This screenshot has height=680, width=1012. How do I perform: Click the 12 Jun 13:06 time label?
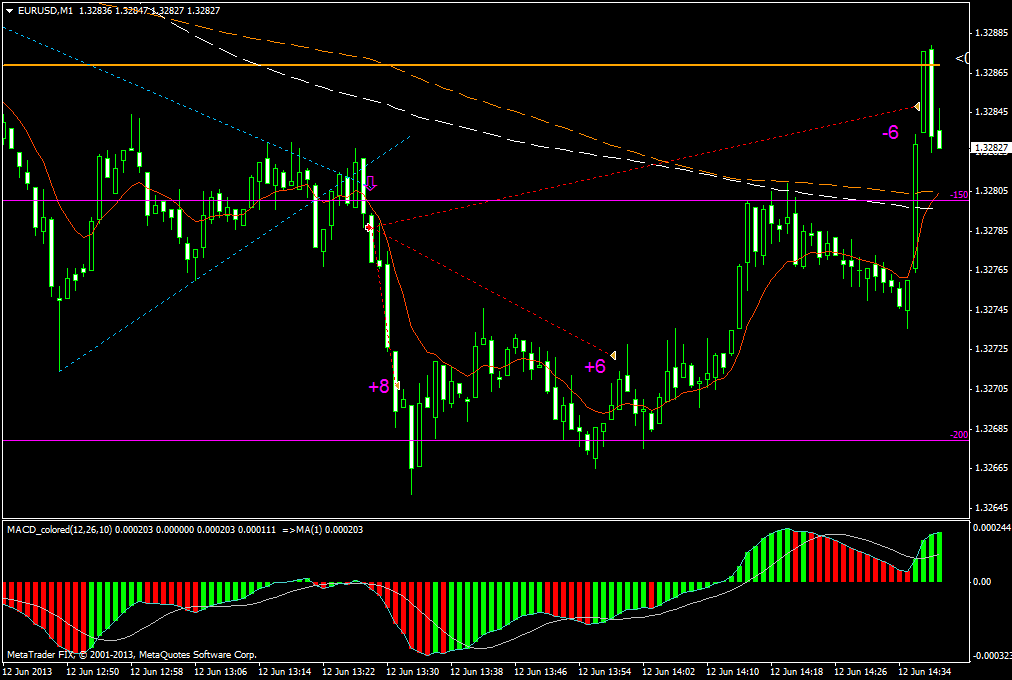[219, 672]
